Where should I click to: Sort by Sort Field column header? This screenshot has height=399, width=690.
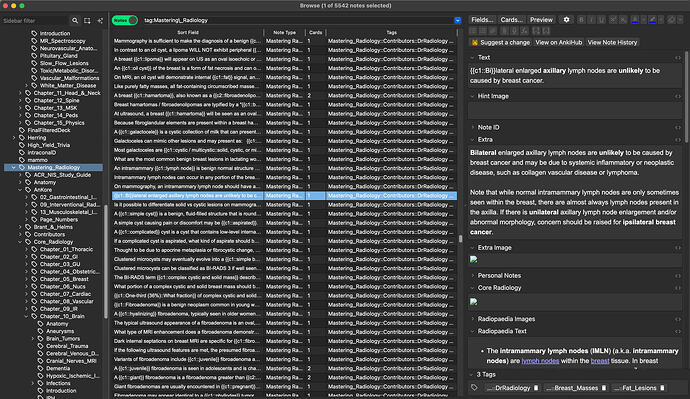188,33
